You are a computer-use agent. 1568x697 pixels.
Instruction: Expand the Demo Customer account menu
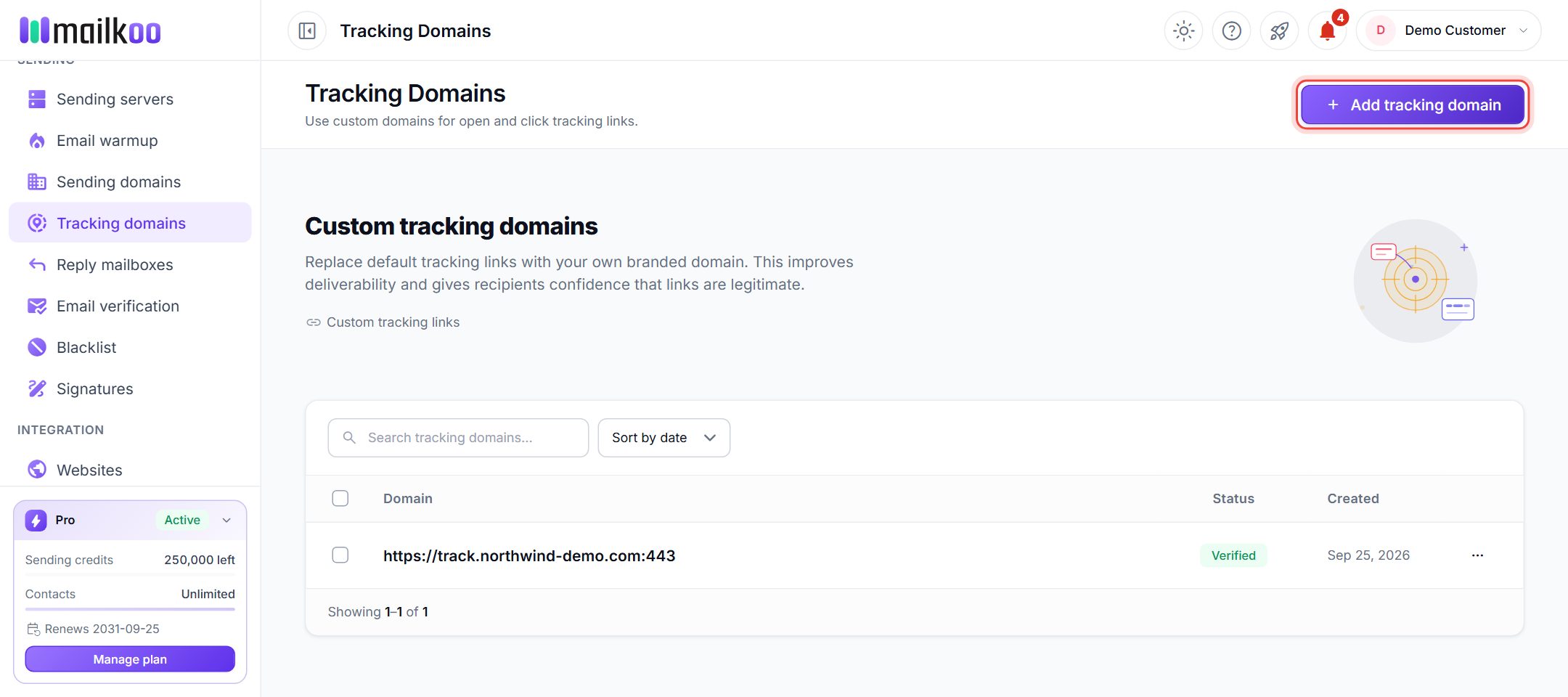coord(1448,30)
